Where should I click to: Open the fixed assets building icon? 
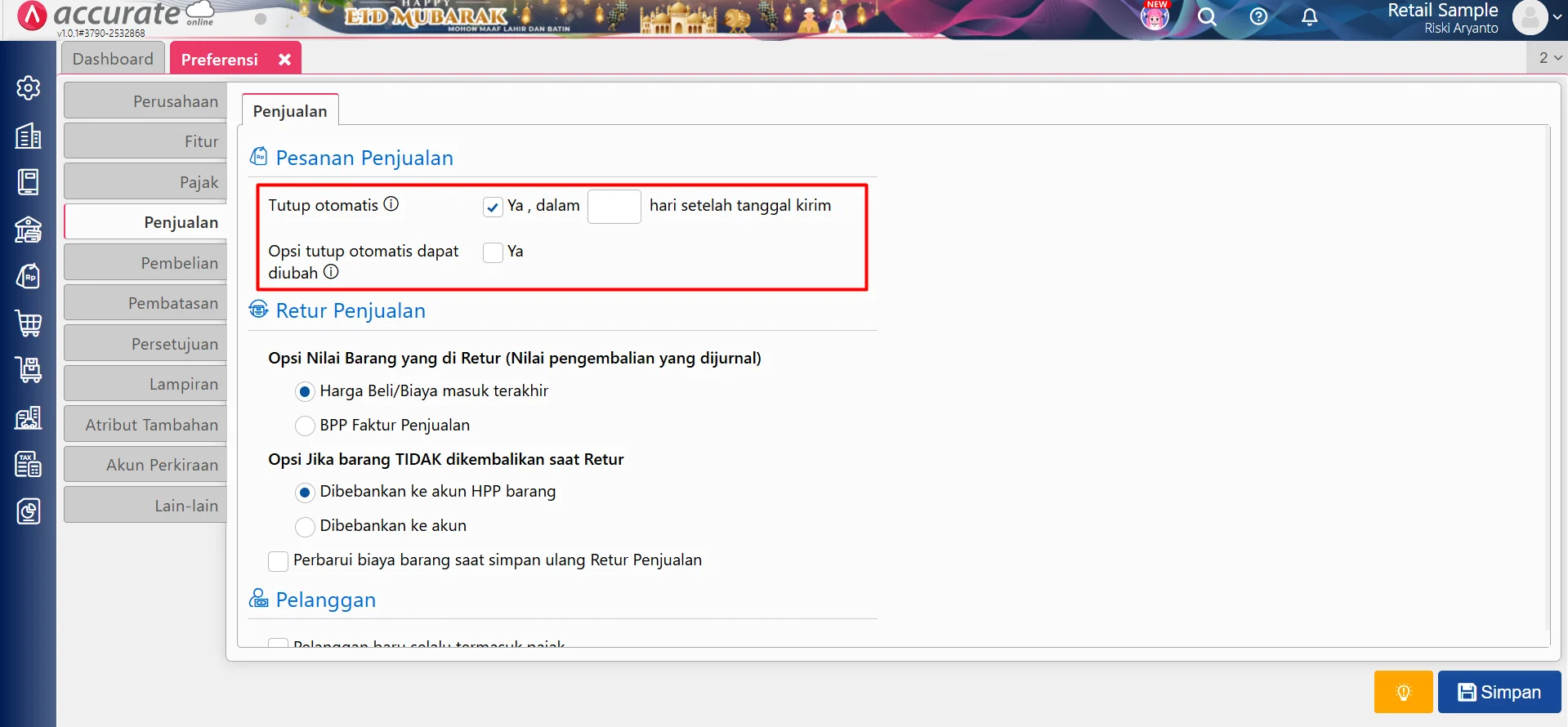point(29,417)
